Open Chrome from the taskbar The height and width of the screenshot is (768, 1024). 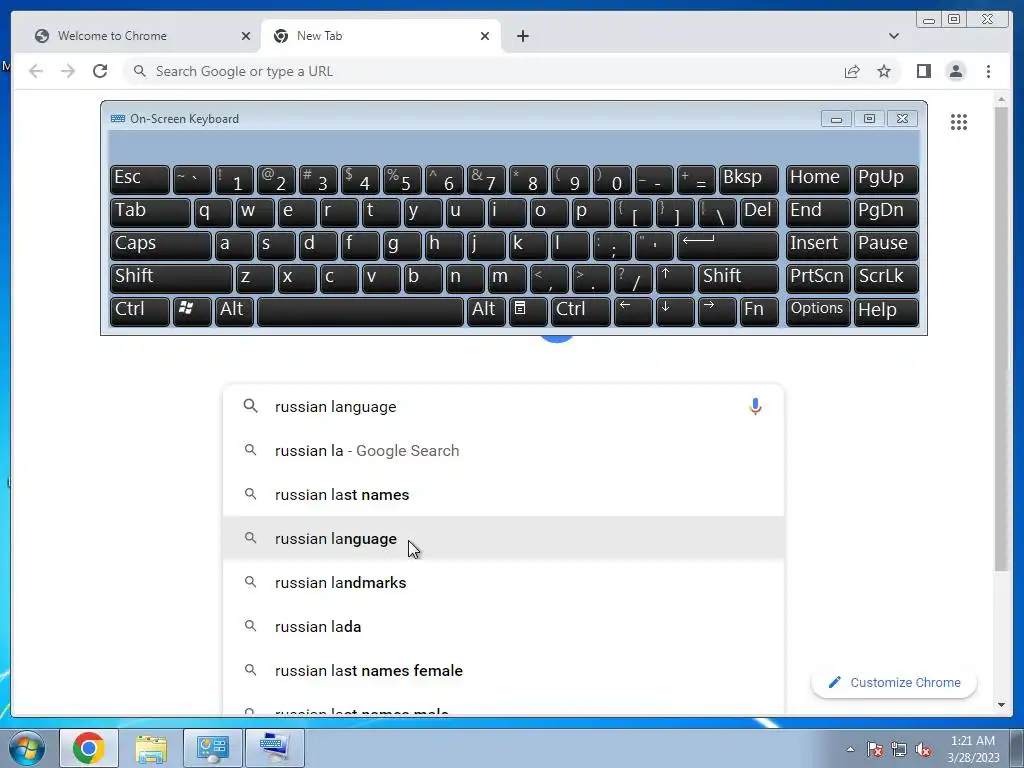tap(89, 748)
